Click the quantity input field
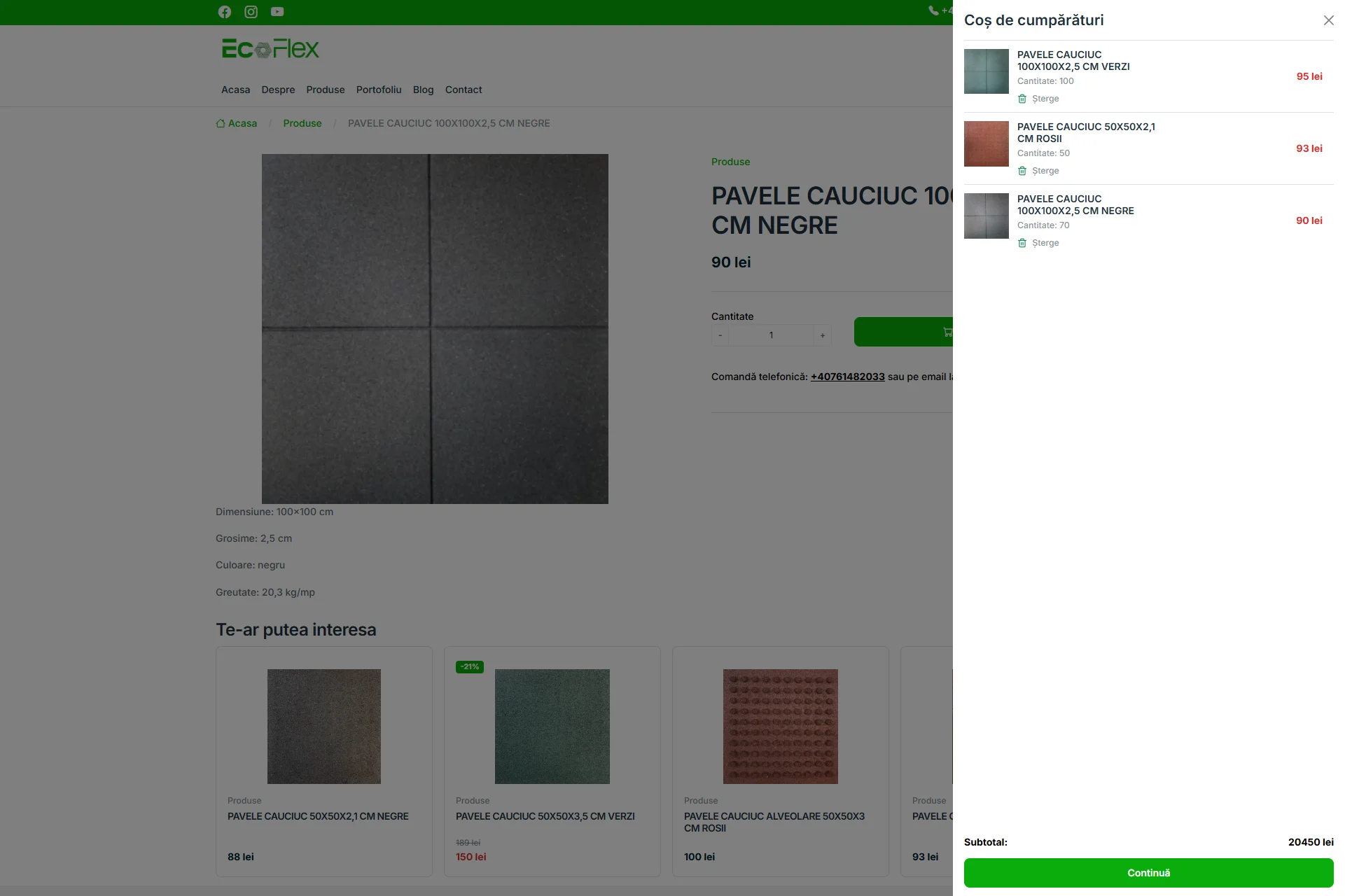Screen dimensions: 1345x896 (x=771, y=335)
